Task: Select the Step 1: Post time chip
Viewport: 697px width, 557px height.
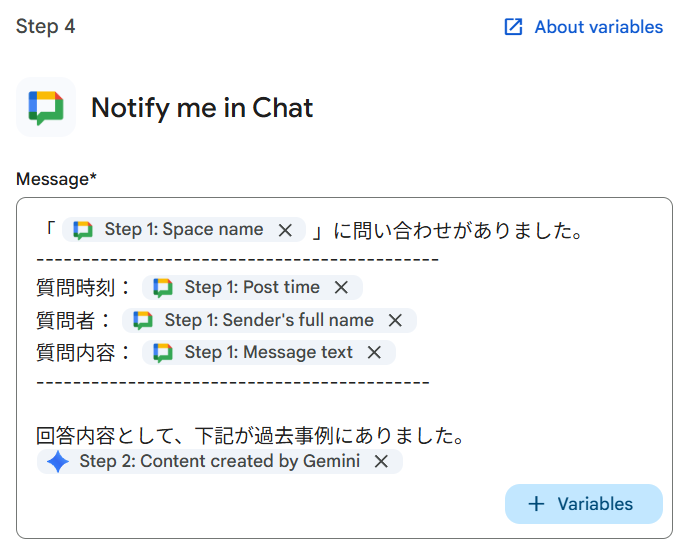Action: tap(252, 288)
